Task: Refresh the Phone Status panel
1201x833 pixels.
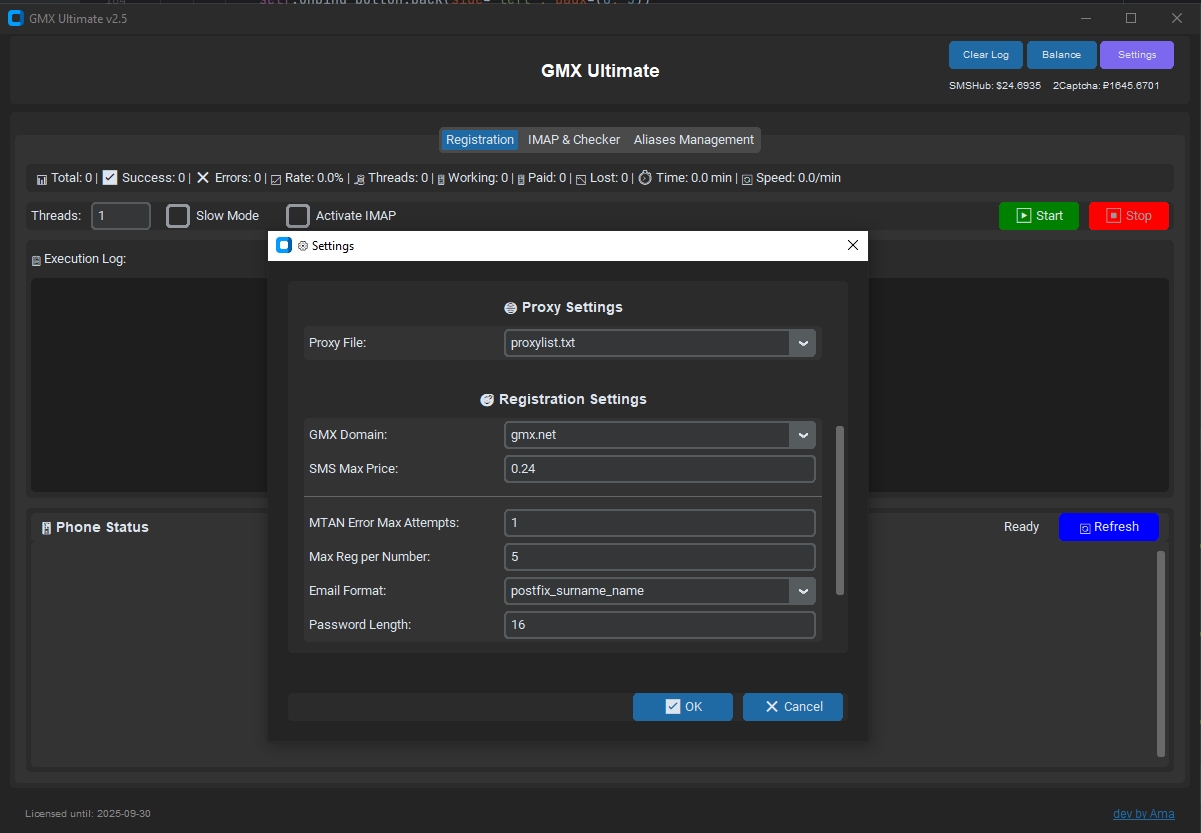Action: point(1109,527)
